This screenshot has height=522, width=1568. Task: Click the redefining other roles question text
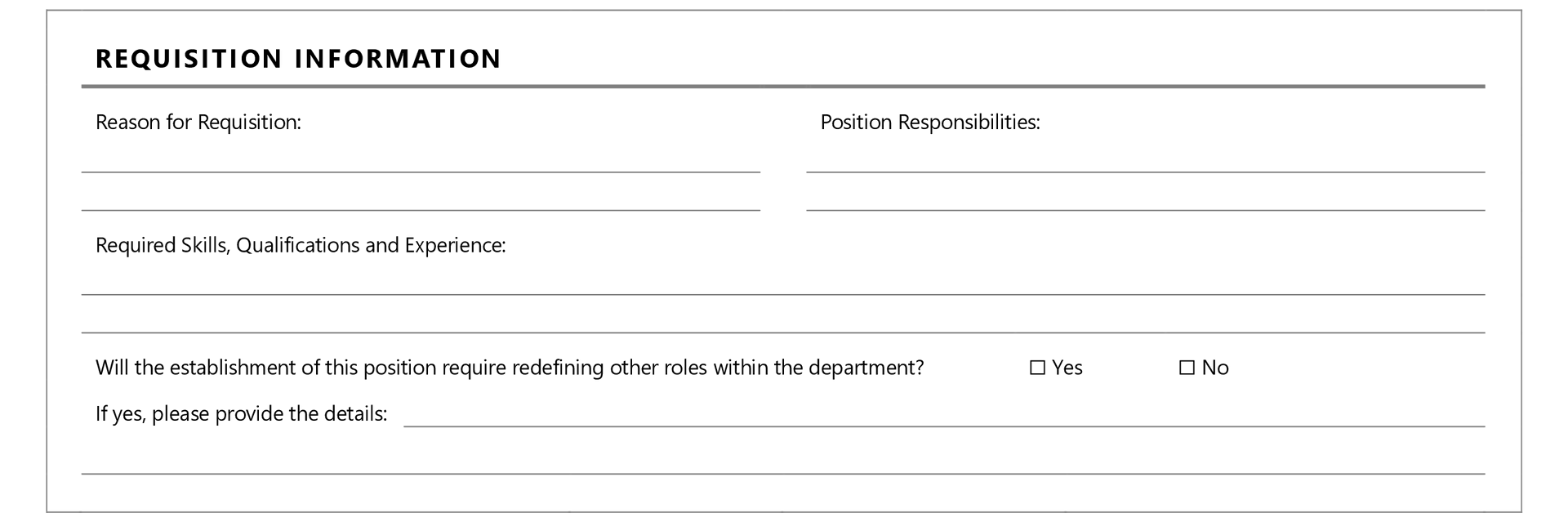coord(509,368)
